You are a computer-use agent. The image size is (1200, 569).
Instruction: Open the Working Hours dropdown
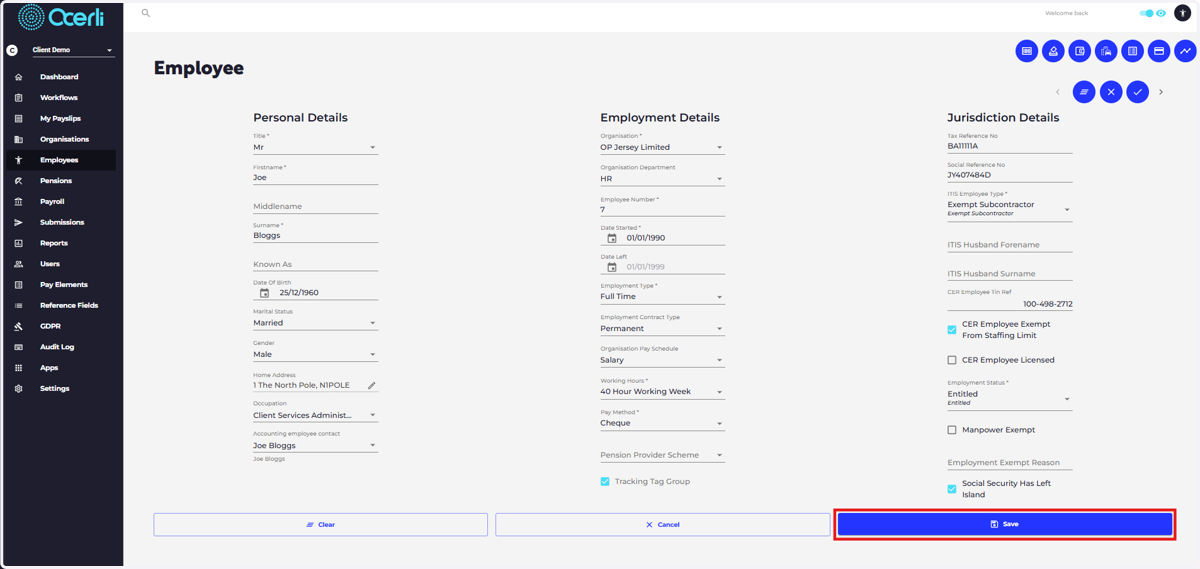tap(662, 391)
